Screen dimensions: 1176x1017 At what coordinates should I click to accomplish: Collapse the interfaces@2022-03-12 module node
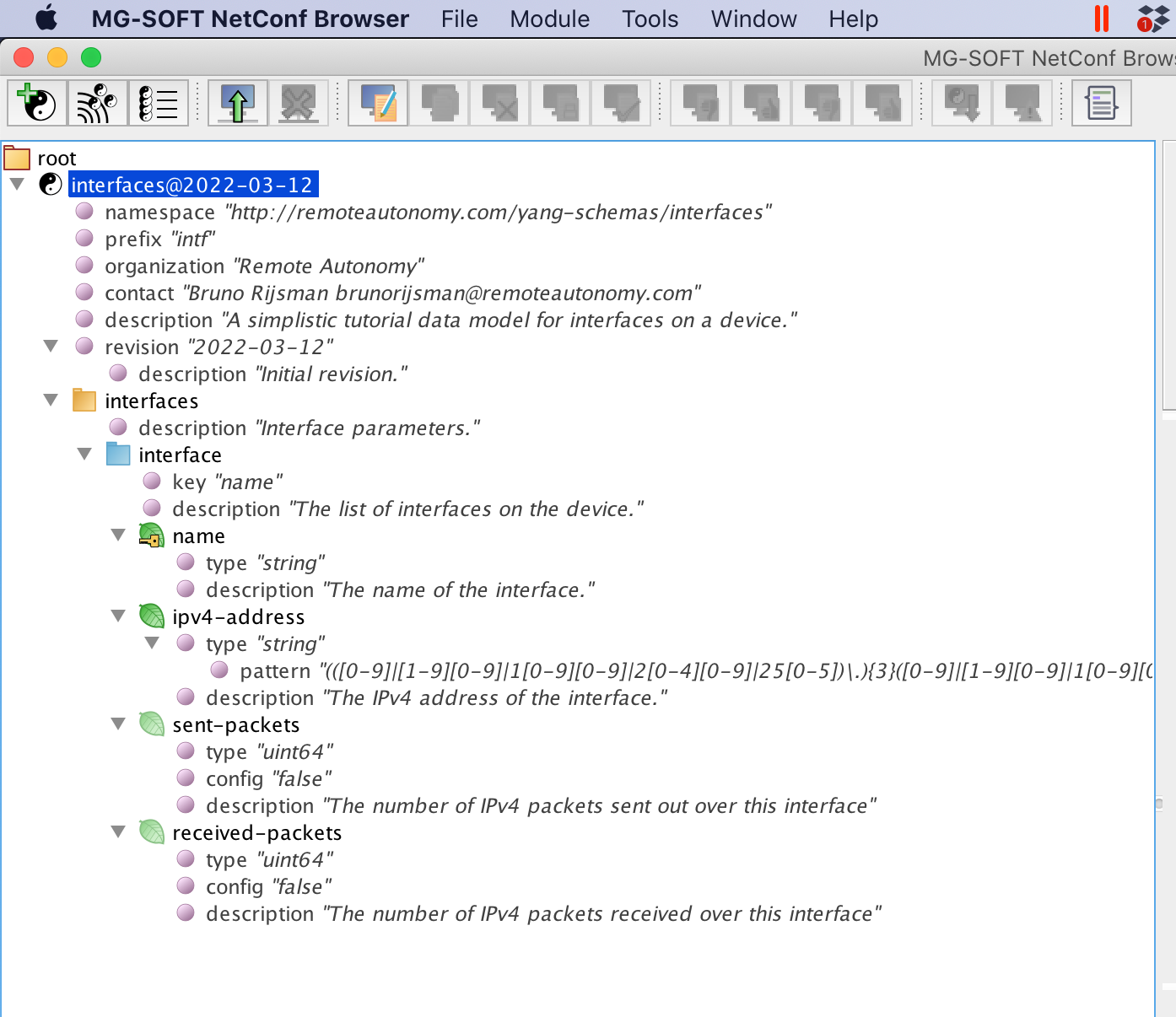click(17, 184)
